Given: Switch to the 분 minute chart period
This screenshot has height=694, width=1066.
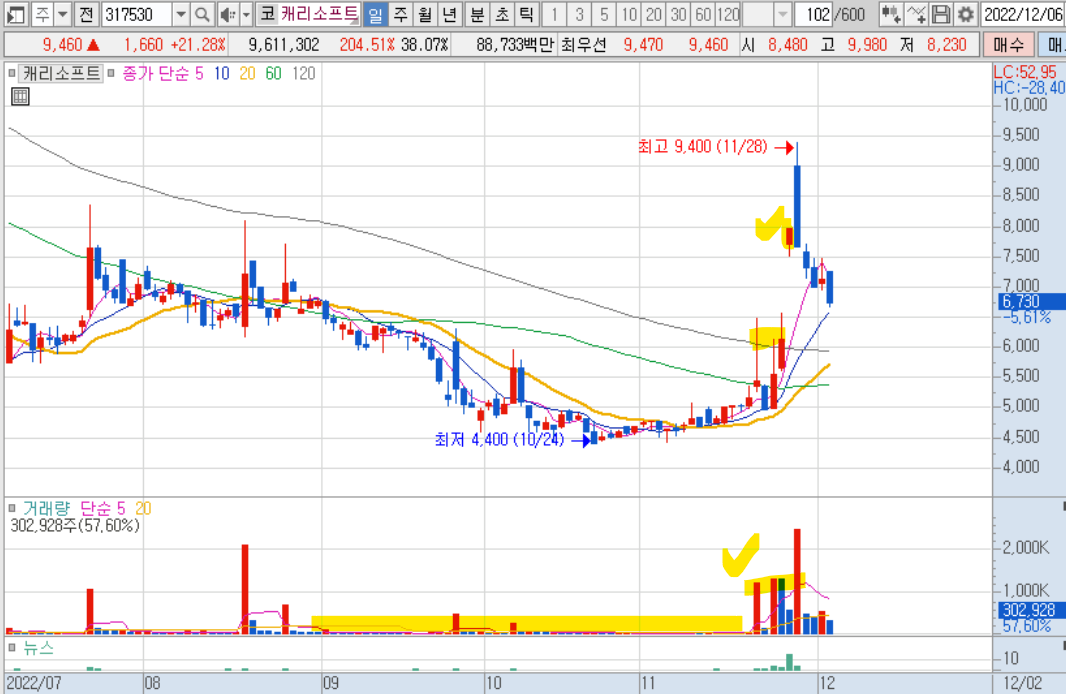Looking at the screenshot, I should (x=477, y=14).
